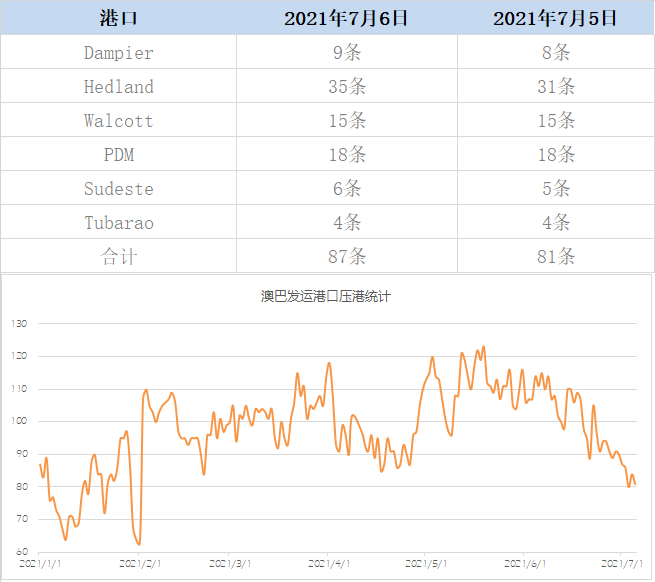Click Hedland's 35条 value

tap(347, 86)
